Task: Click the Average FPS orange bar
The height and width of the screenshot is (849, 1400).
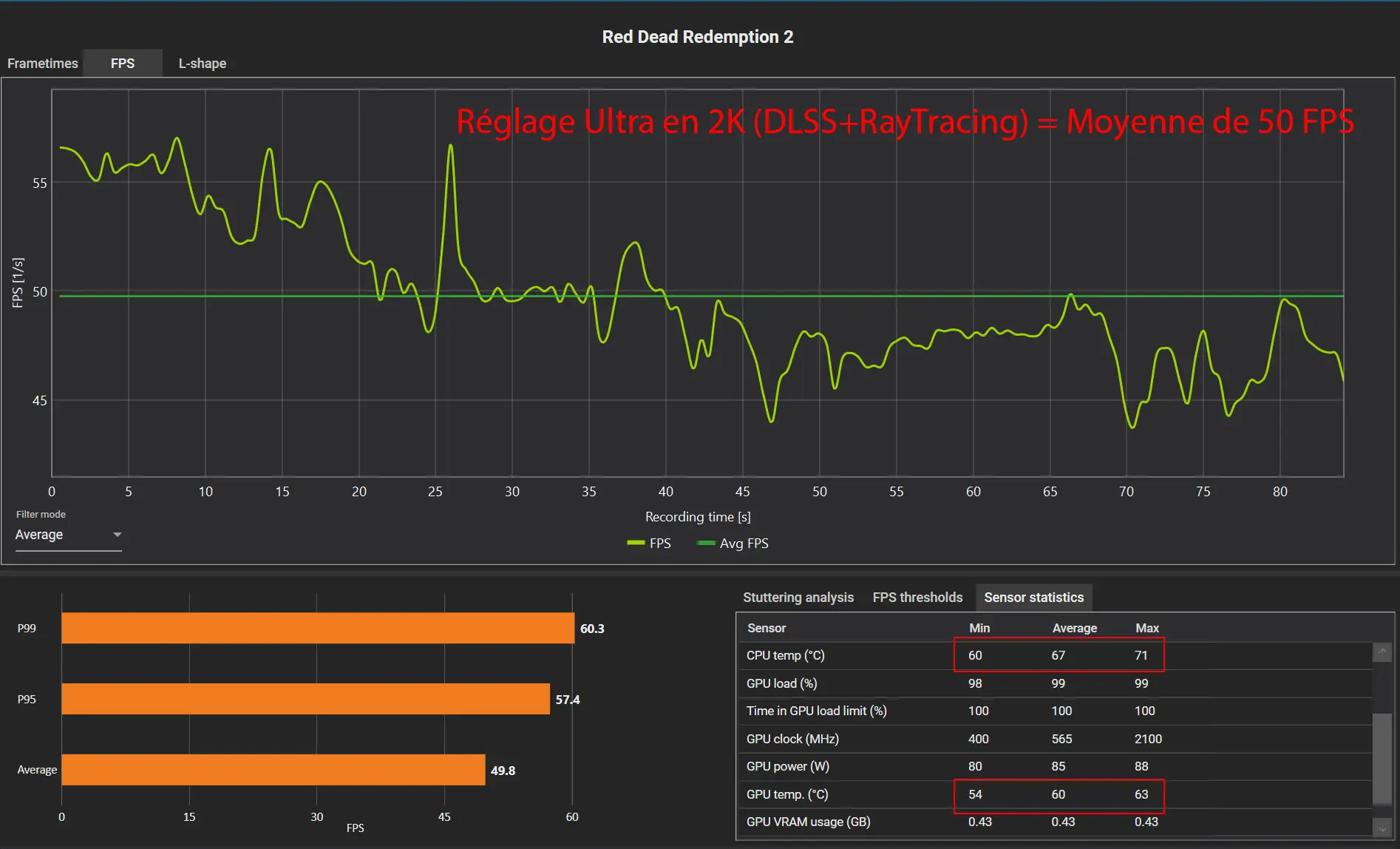Action: (x=273, y=770)
